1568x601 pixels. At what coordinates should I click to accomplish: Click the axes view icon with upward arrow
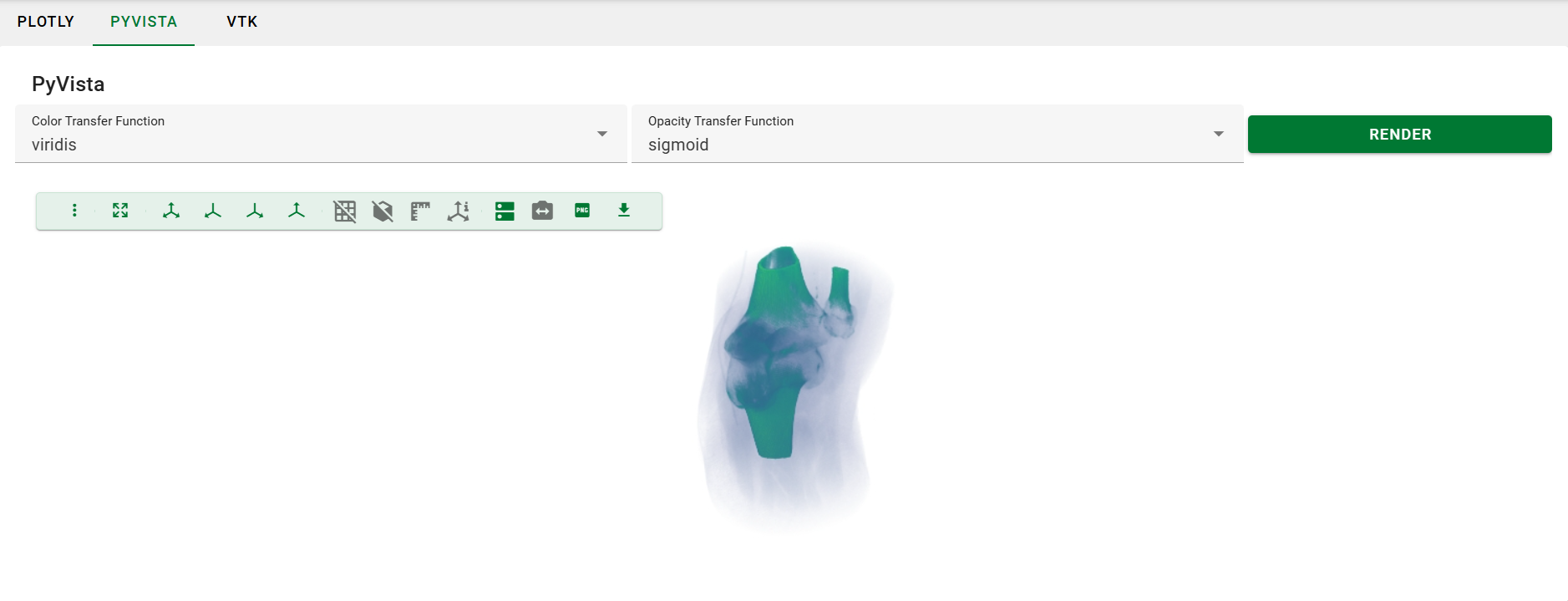tap(297, 211)
